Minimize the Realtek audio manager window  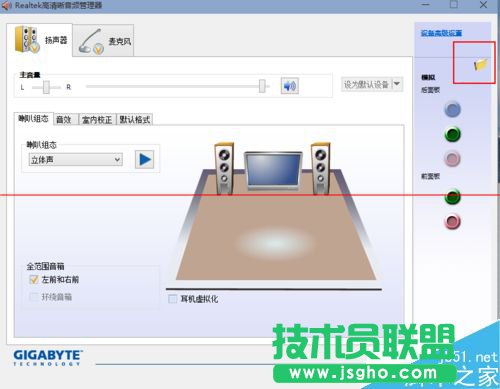pos(425,5)
